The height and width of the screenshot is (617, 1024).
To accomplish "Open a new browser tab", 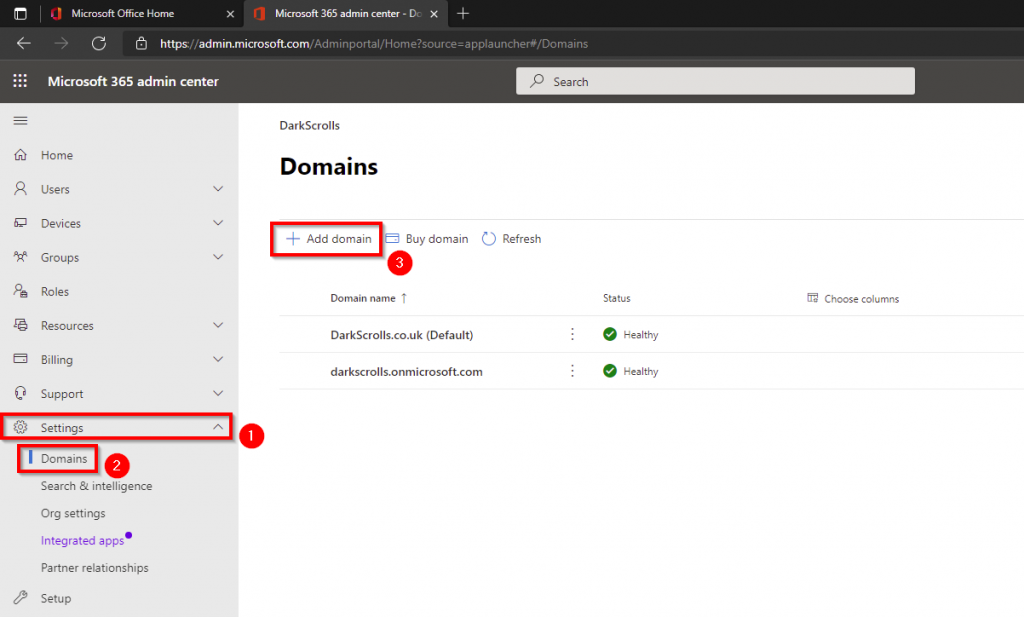I will point(463,13).
